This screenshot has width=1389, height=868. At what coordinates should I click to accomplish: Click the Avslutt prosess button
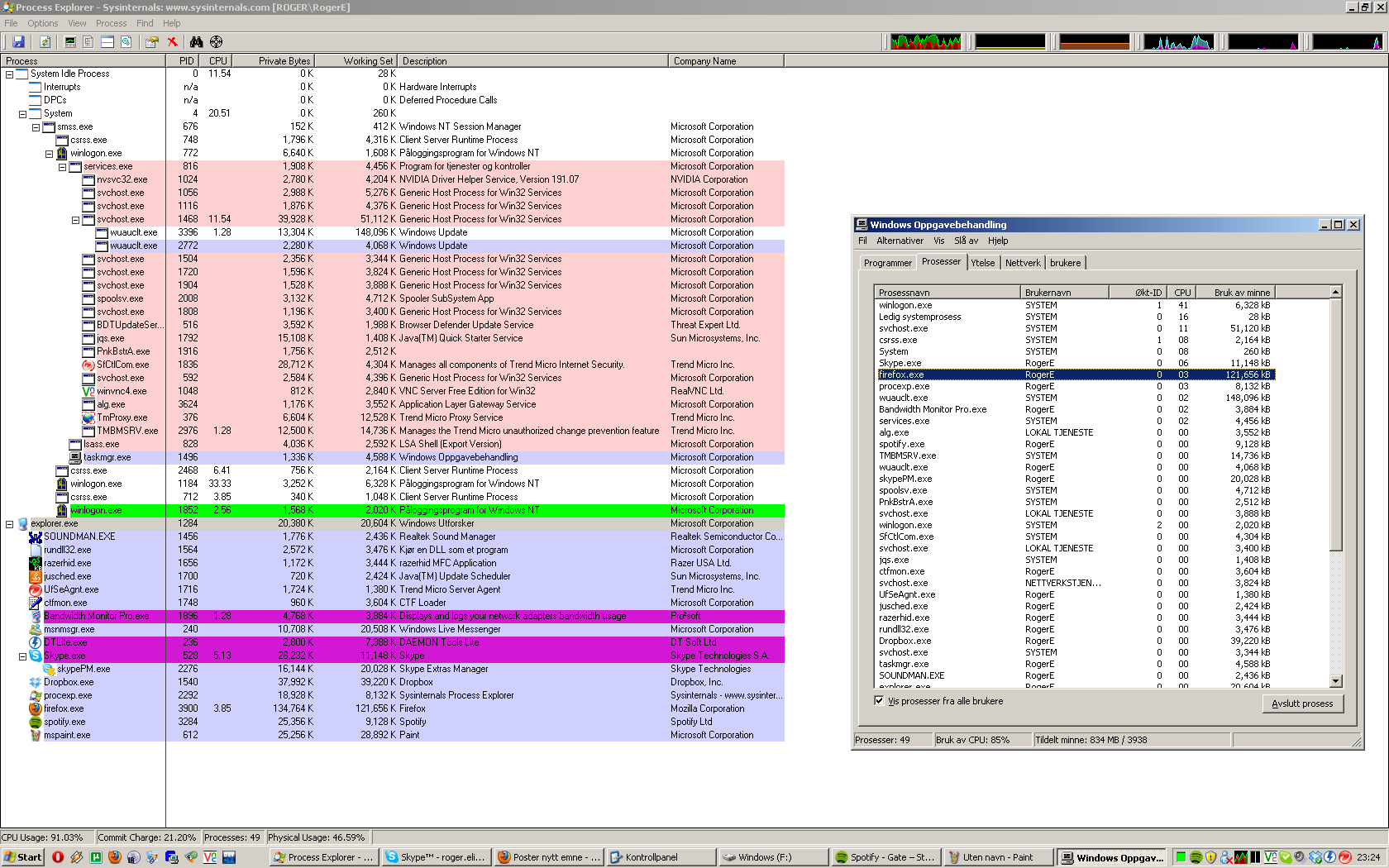tap(1302, 703)
